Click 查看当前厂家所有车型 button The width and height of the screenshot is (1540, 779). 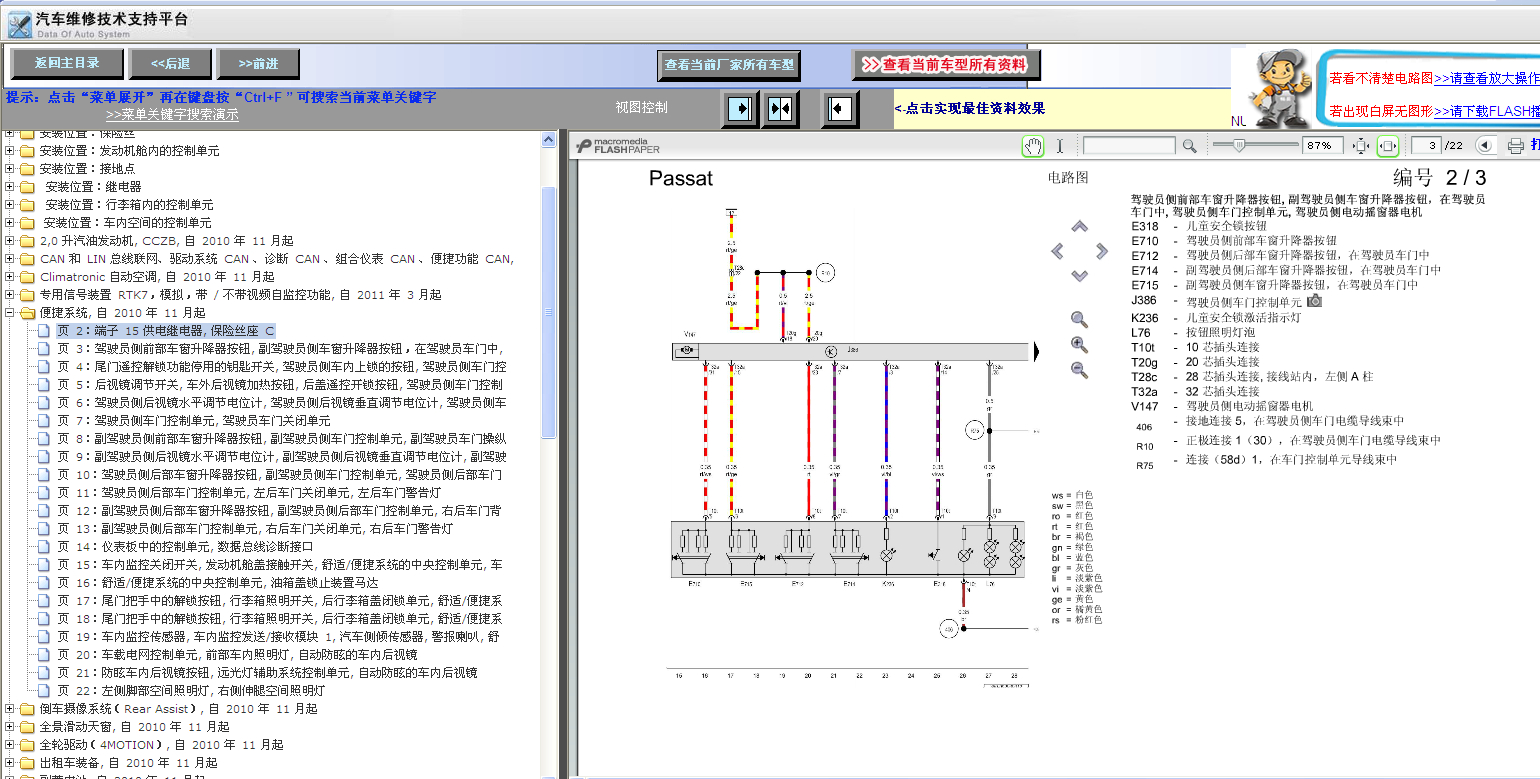[x=729, y=65]
